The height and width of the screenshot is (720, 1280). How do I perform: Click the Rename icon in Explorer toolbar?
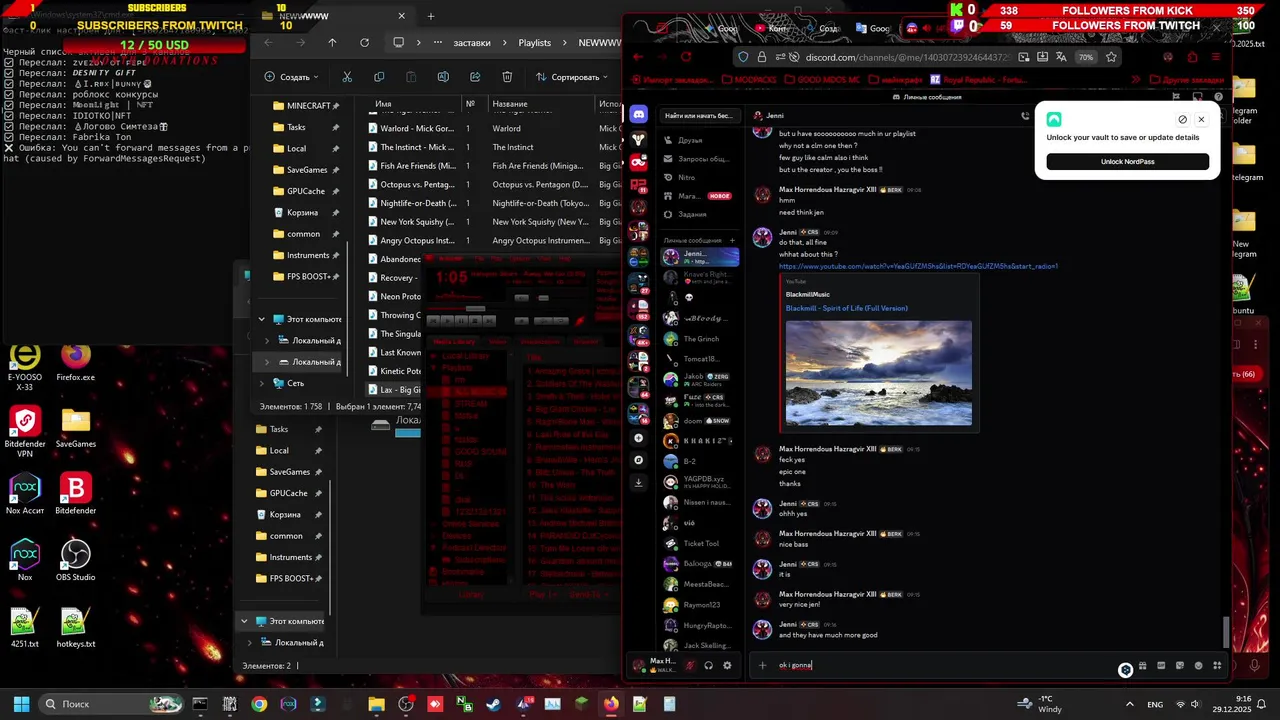pyautogui.click(x=443, y=77)
